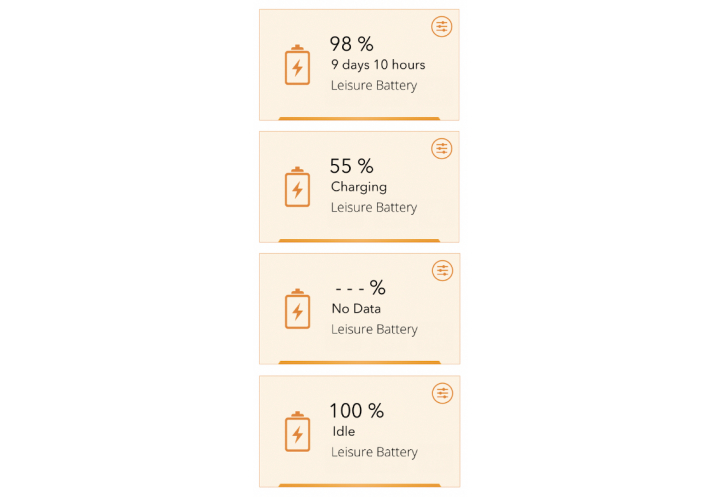Click the 9 days 10 hours text
720x497 pixels.
pos(378,65)
